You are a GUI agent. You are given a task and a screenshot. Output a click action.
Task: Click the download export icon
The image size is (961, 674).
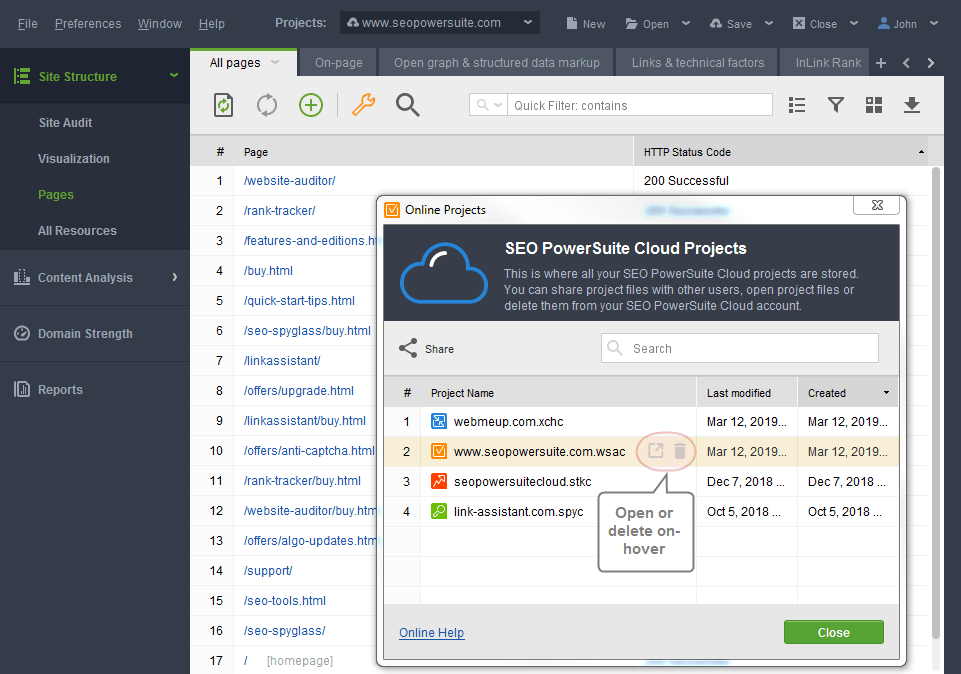pos(912,105)
